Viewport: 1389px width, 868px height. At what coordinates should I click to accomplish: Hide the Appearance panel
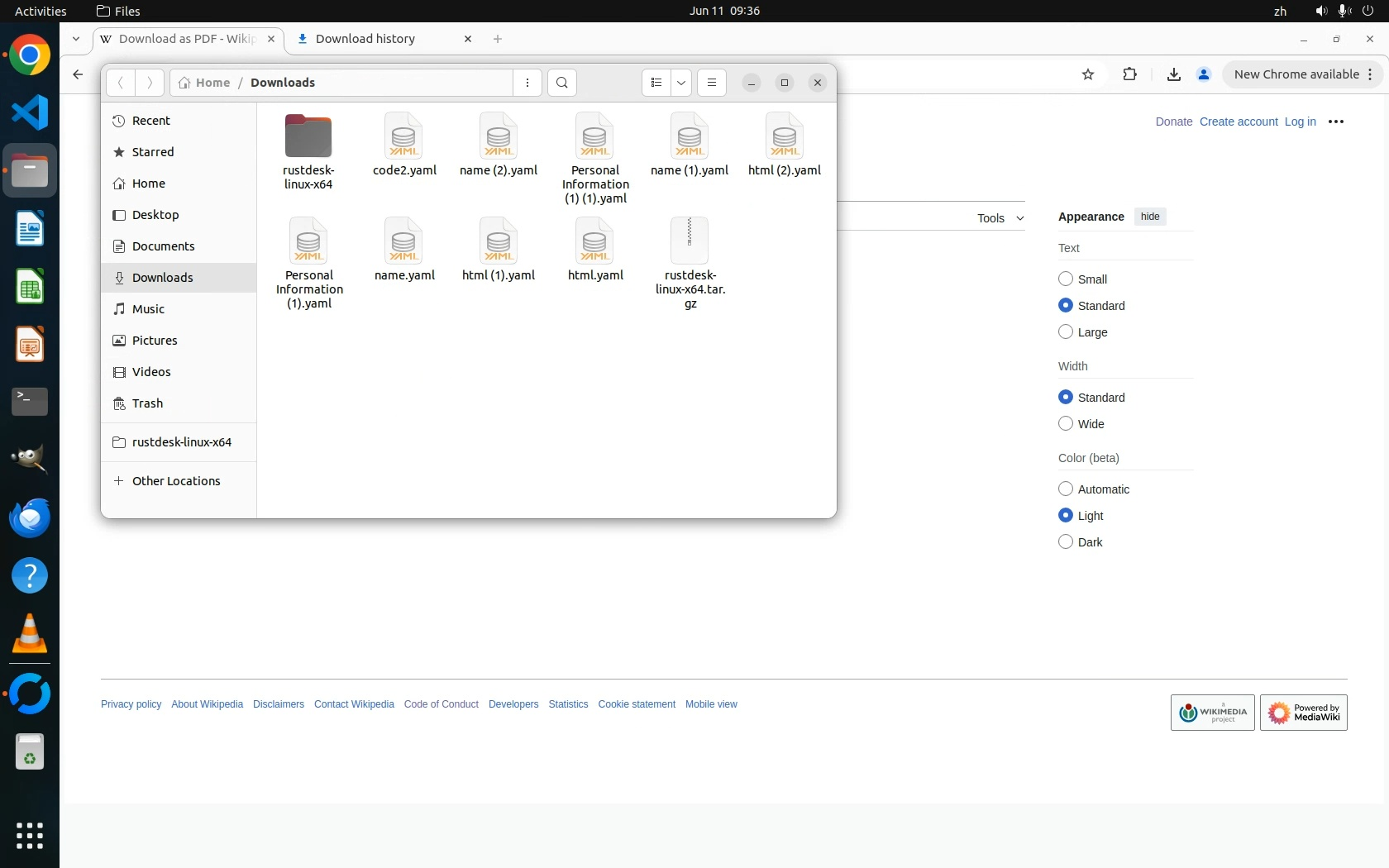pos(1150,217)
